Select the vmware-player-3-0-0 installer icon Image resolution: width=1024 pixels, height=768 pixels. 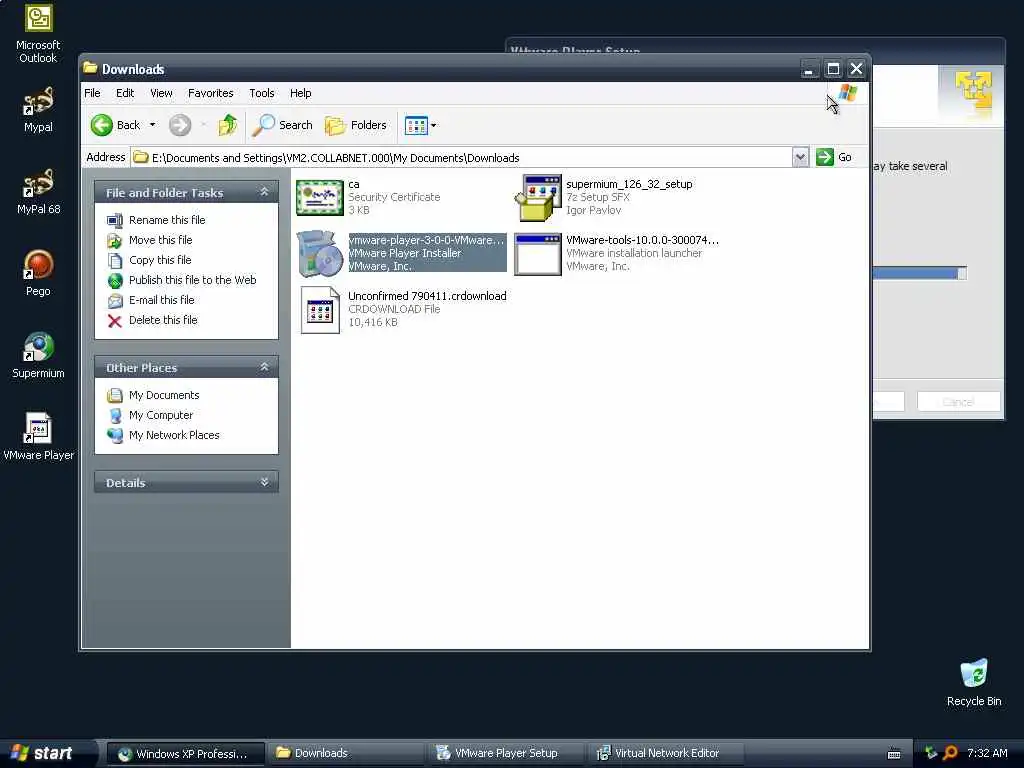click(x=319, y=253)
